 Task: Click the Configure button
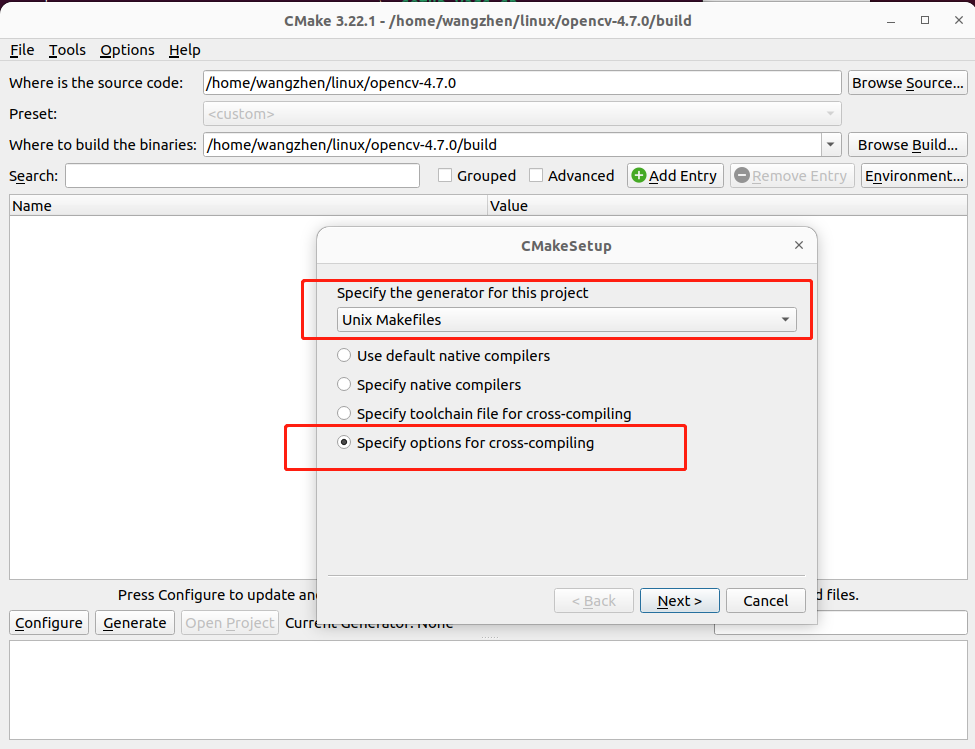pos(49,623)
